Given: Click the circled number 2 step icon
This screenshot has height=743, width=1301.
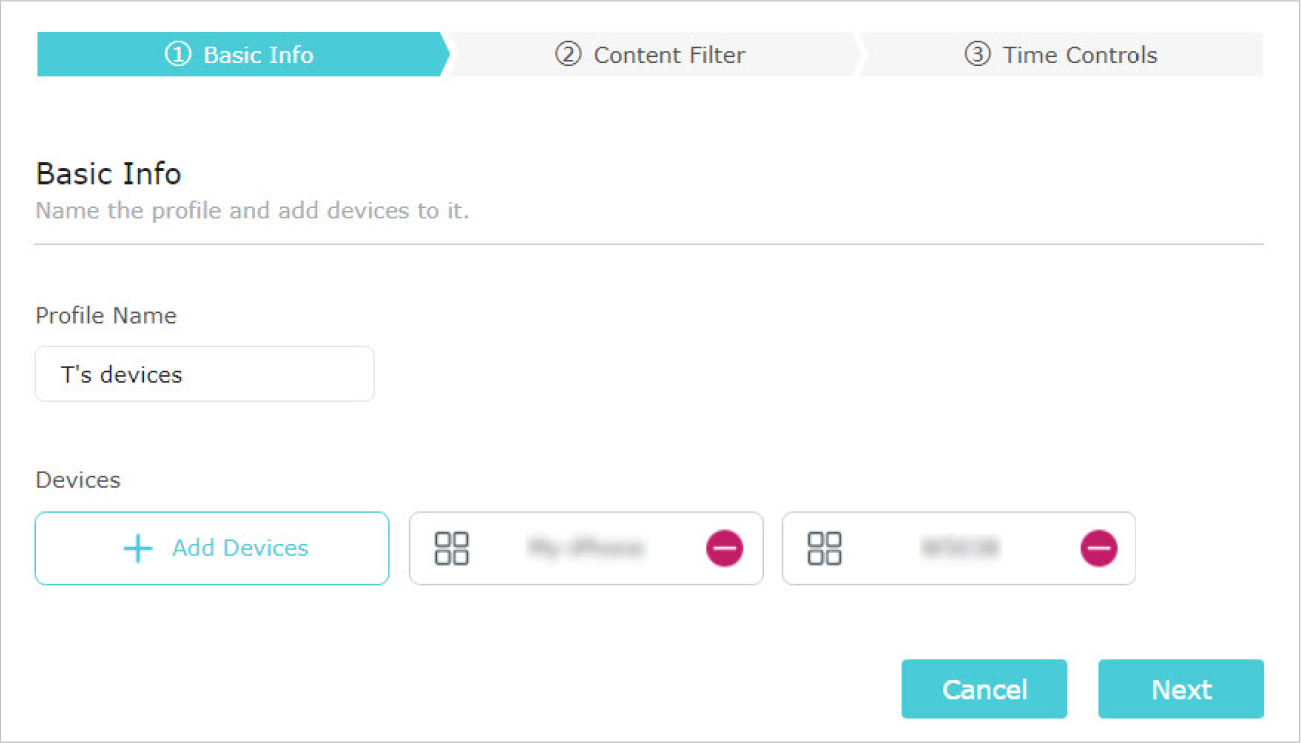Looking at the screenshot, I should point(568,55).
